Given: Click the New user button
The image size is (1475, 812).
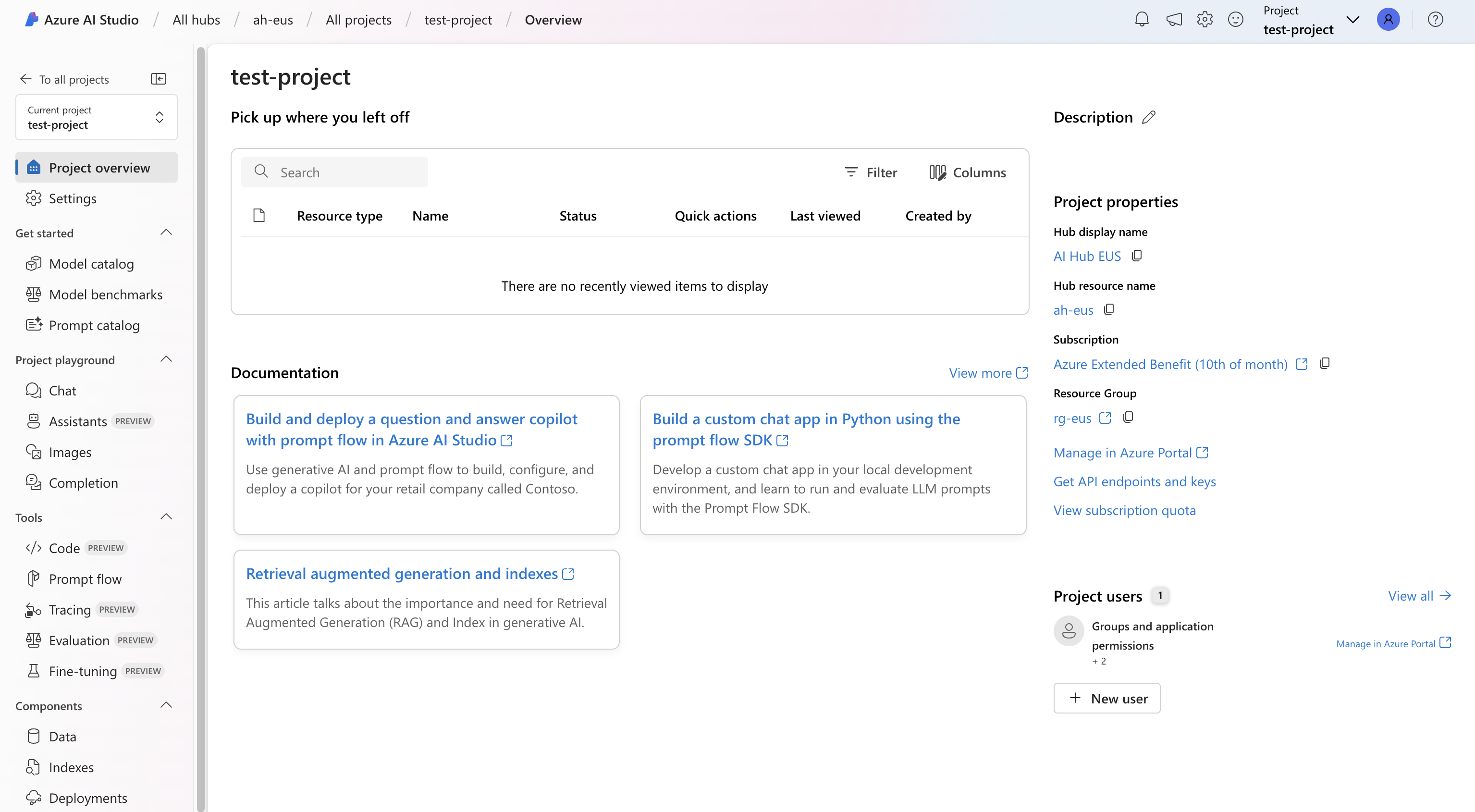Looking at the screenshot, I should [x=1107, y=698].
